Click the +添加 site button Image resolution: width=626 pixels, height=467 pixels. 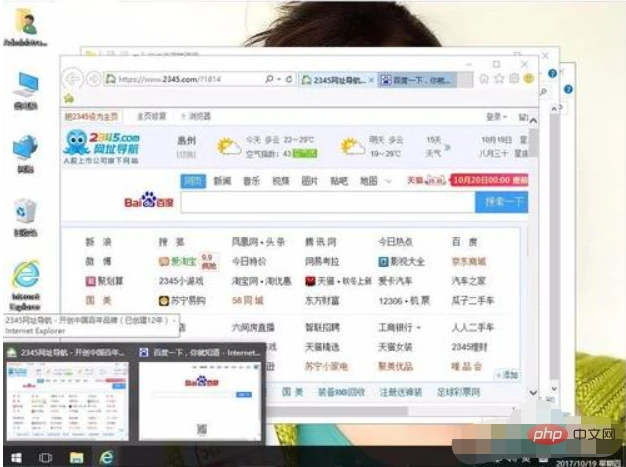click(x=507, y=375)
